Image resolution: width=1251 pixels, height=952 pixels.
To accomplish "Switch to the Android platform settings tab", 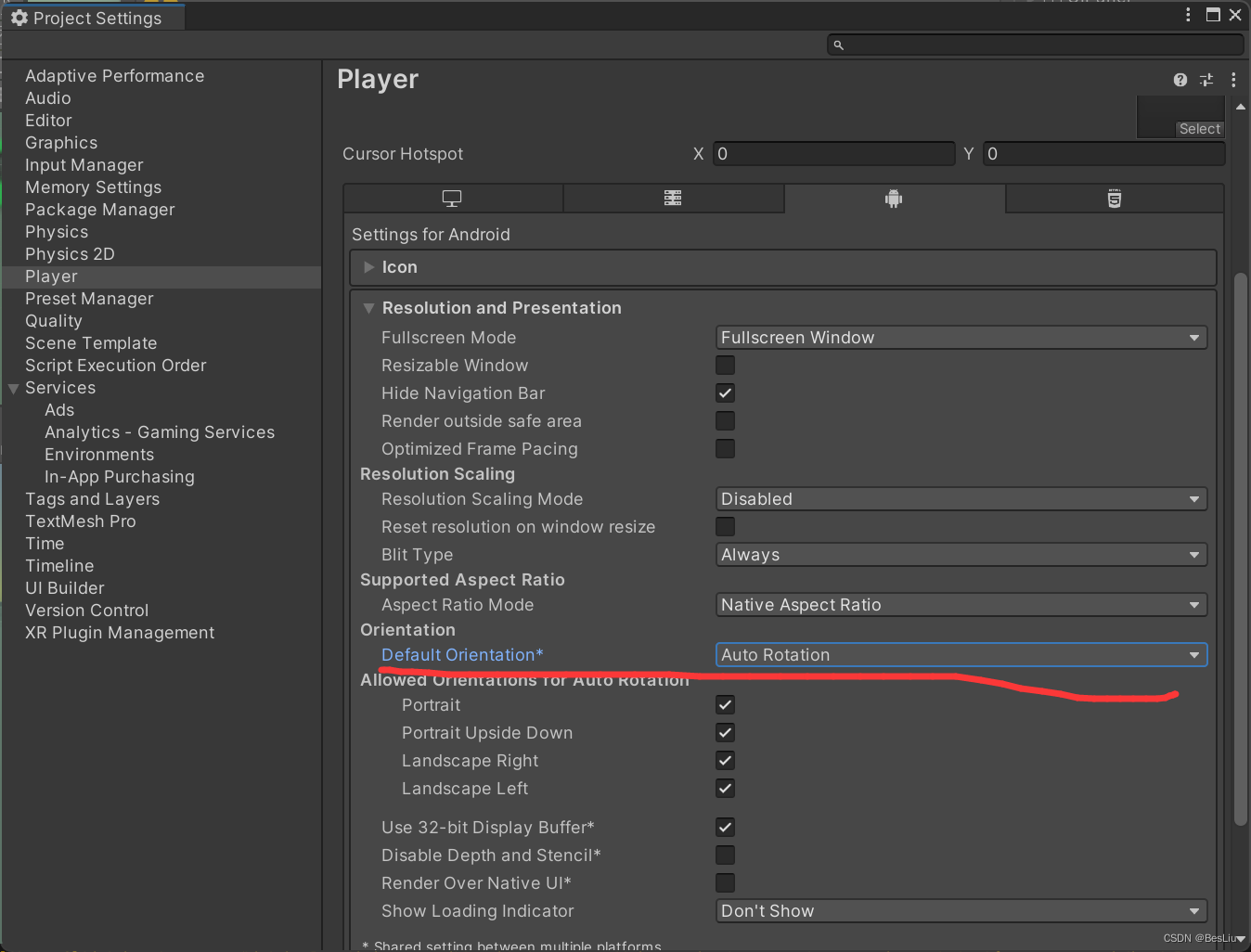I will tap(893, 198).
